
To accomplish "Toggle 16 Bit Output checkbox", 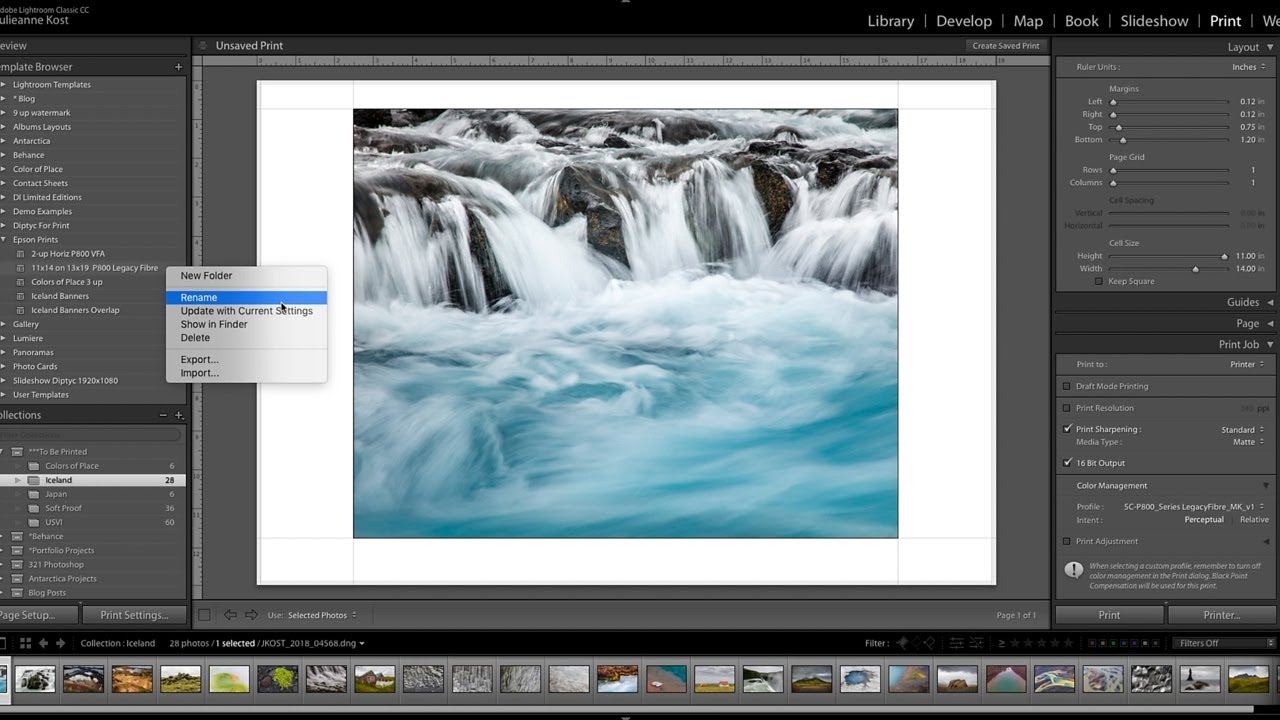I will click(1067, 463).
